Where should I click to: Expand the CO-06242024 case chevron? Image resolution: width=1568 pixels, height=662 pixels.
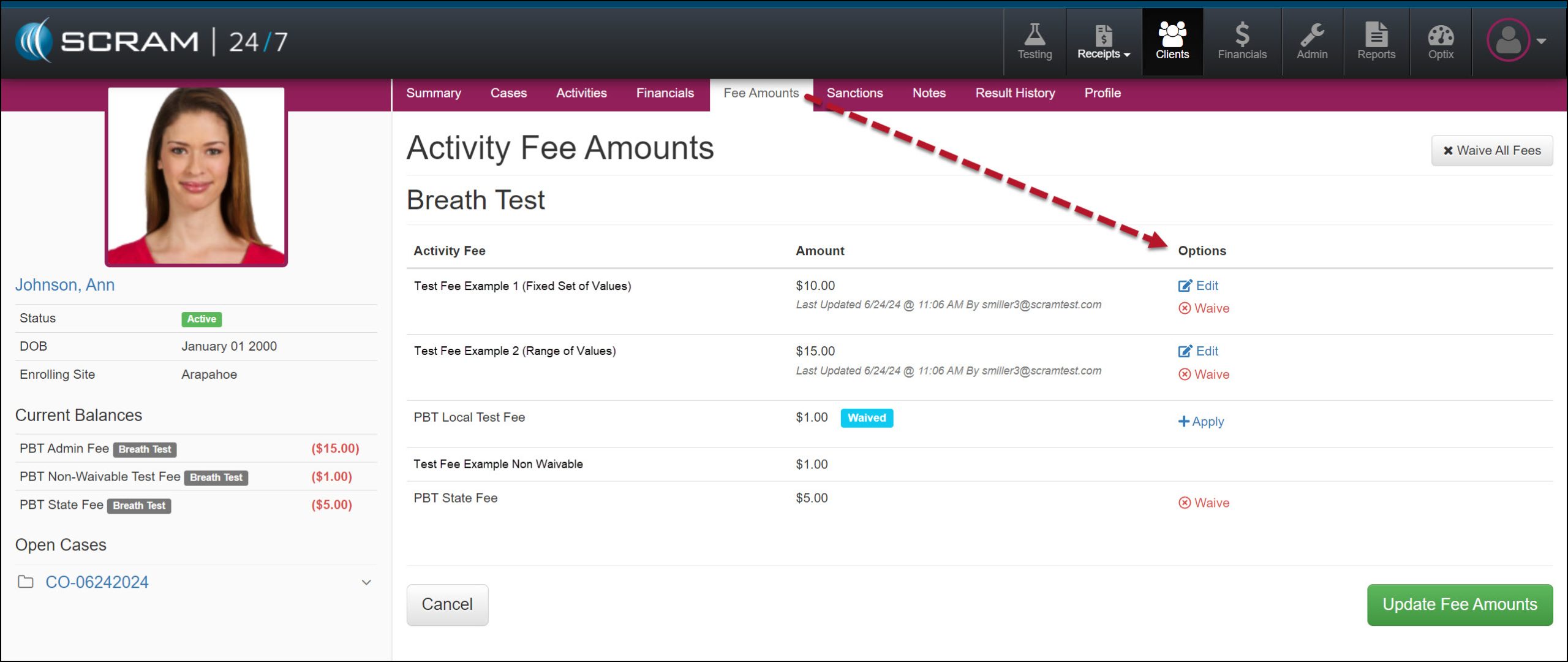366,582
